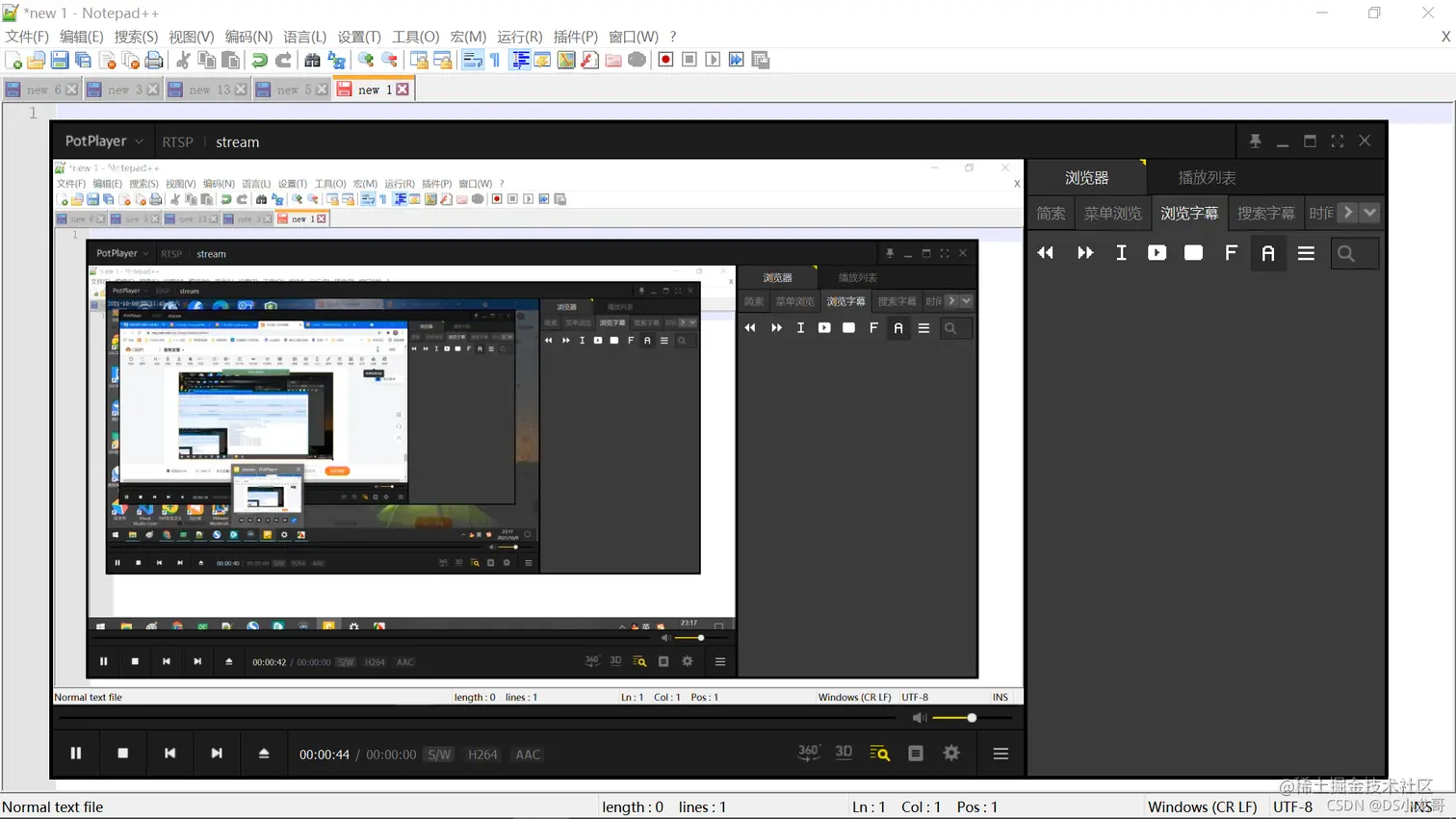Toggle PotPlayer pin always-on-top icon
The image size is (1456, 819).
tap(1255, 141)
